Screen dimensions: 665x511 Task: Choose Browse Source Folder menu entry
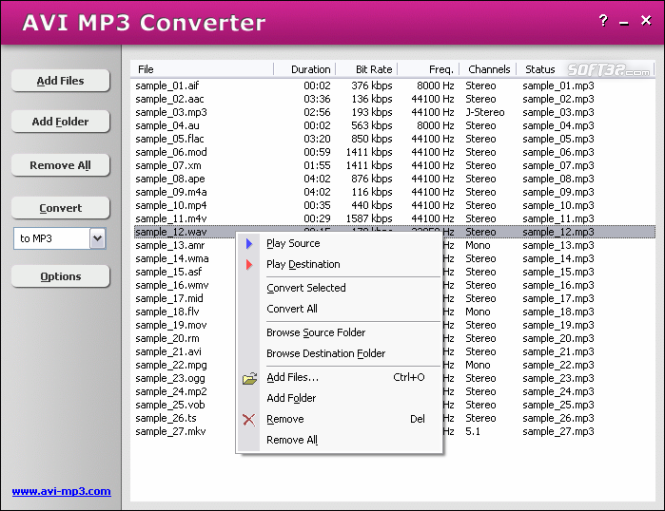pyautogui.click(x=316, y=332)
